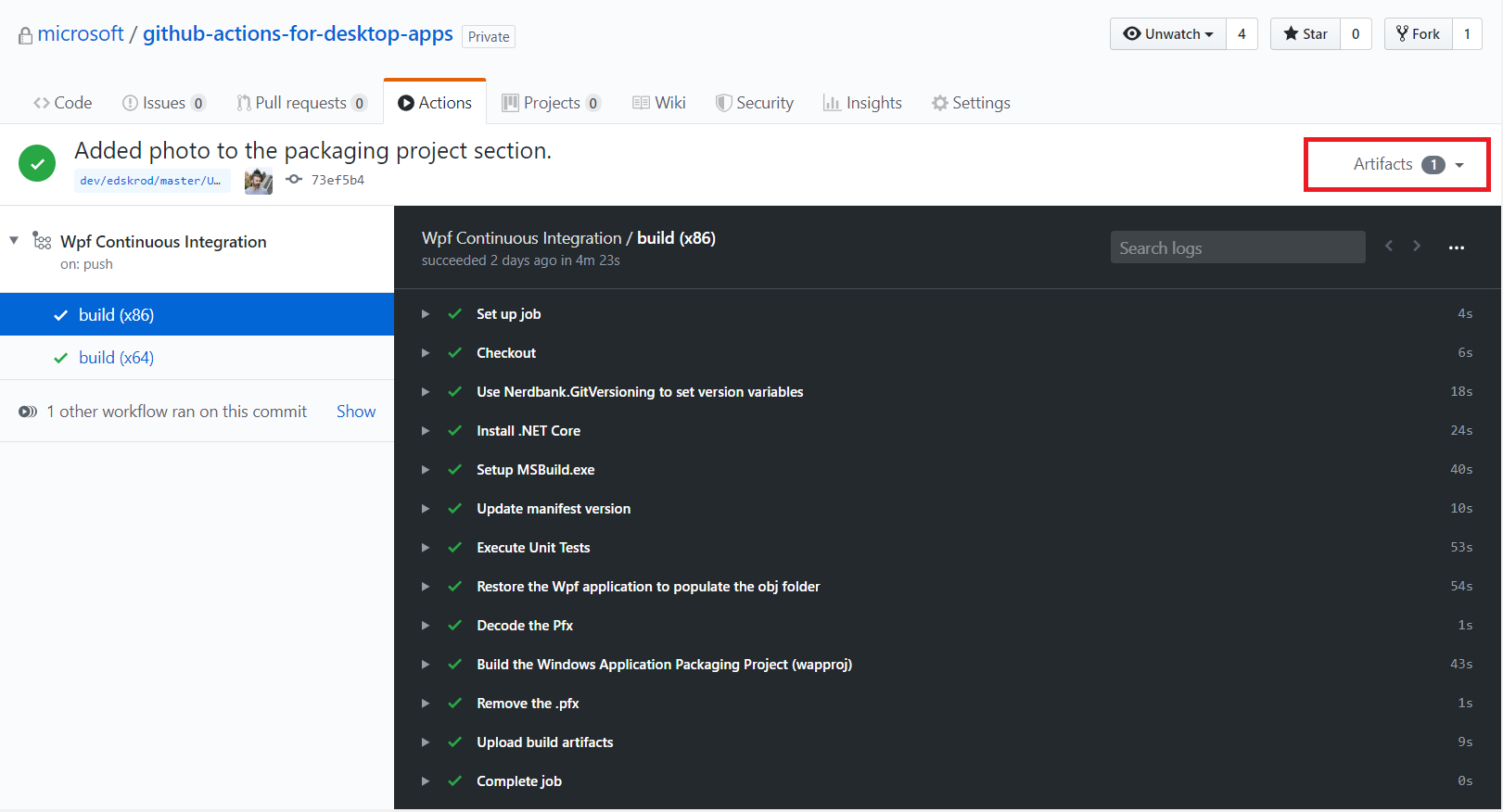Click the Unwatch dropdown button
1503x812 pixels.
[1168, 34]
